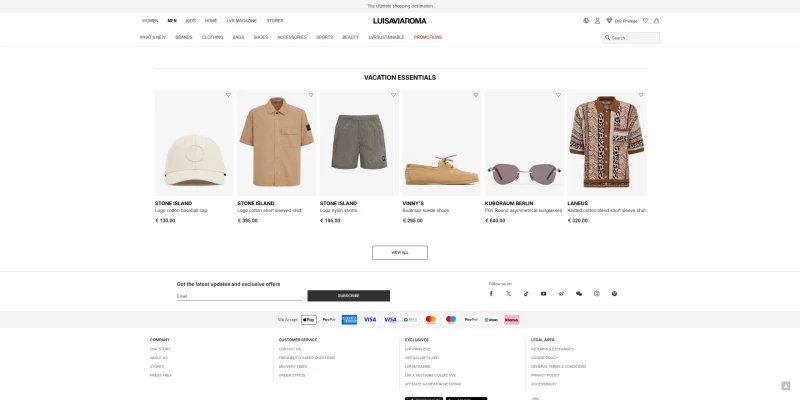The image size is (800, 400).
Task: Open LVR Privilege diamond link
Action: pyautogui.click(x=621, y=21)
